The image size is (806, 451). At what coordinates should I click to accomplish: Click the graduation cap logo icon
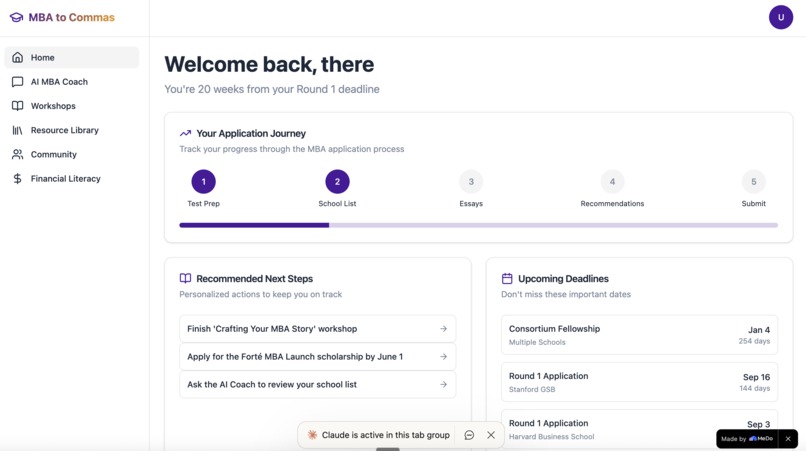pyautogui.click(x=16, y=17)
